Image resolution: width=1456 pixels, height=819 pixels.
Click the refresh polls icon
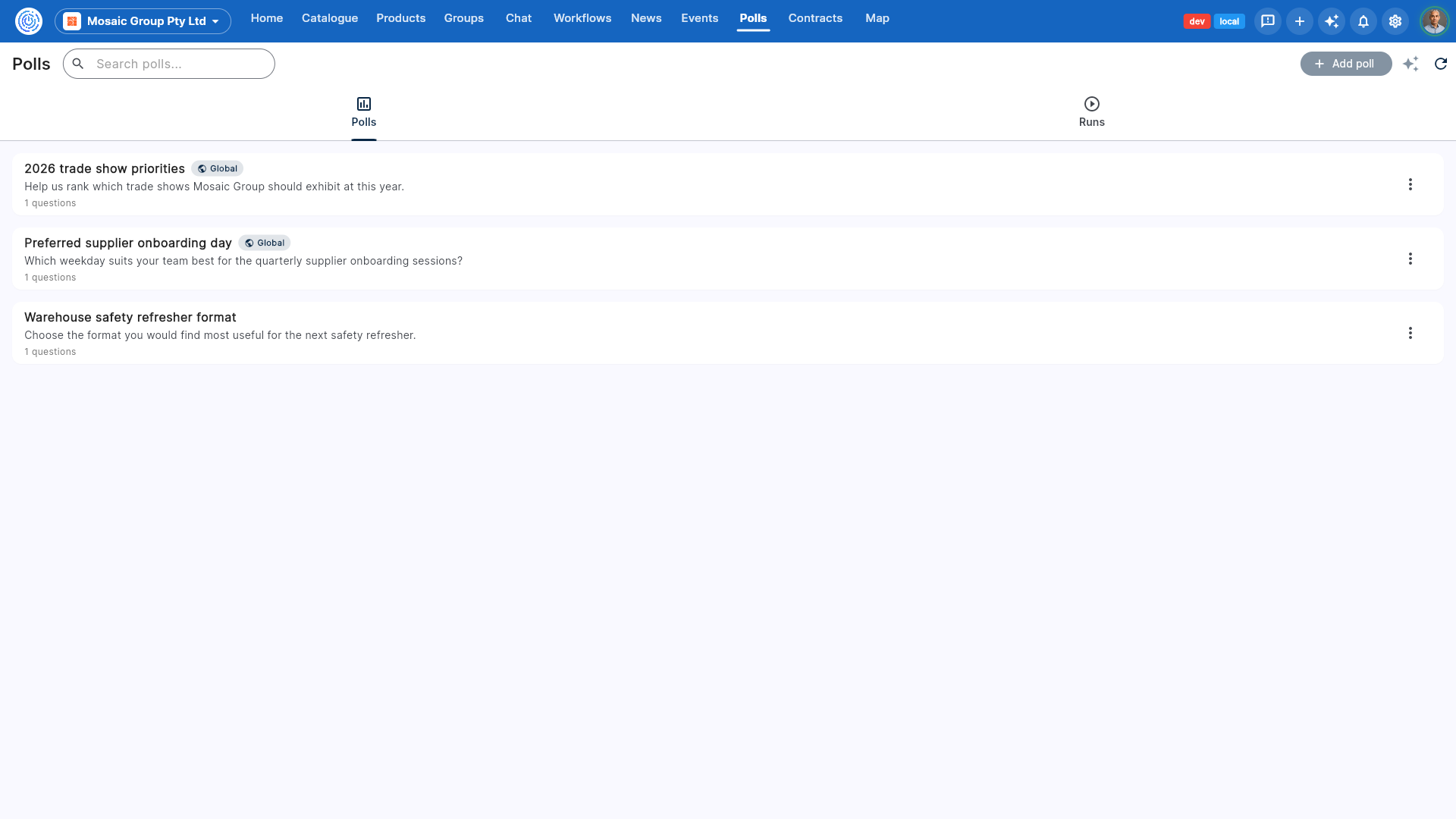point(1441,64)
